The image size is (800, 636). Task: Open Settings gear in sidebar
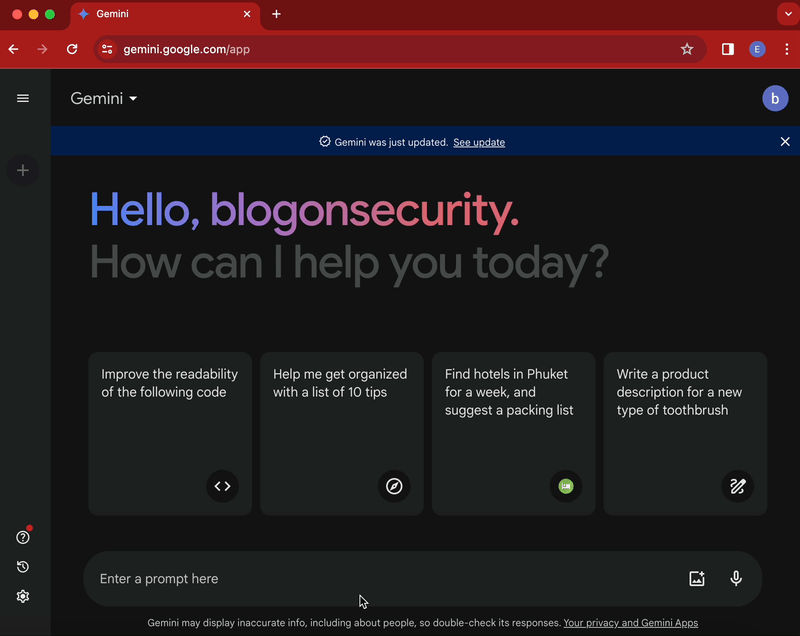[x=22, y=596]
